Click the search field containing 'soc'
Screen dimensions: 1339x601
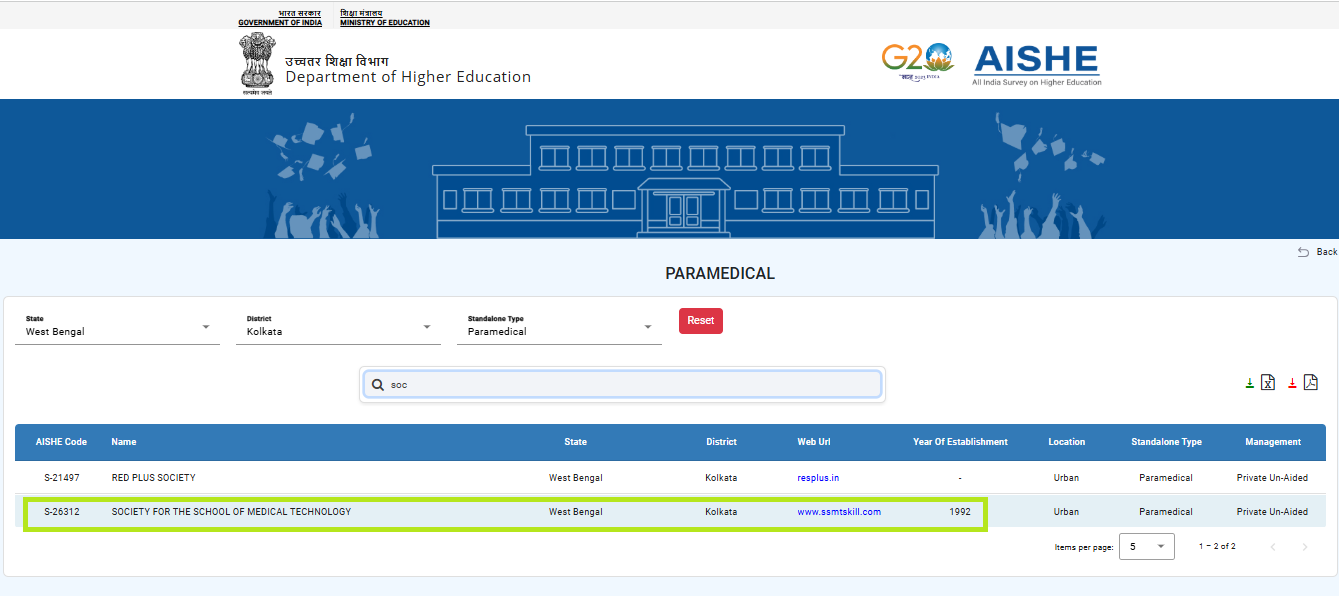tap(630, 385)
